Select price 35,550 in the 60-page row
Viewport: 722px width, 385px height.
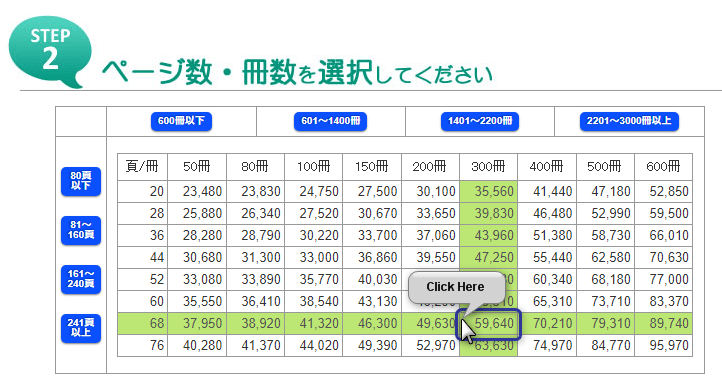(x=197, y=302)
